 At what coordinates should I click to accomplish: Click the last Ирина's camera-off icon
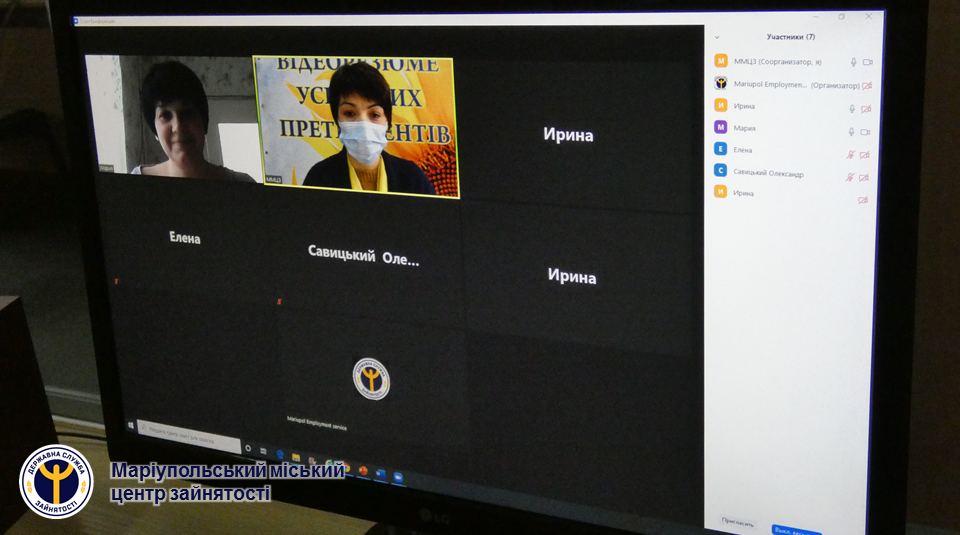point(862,200)
